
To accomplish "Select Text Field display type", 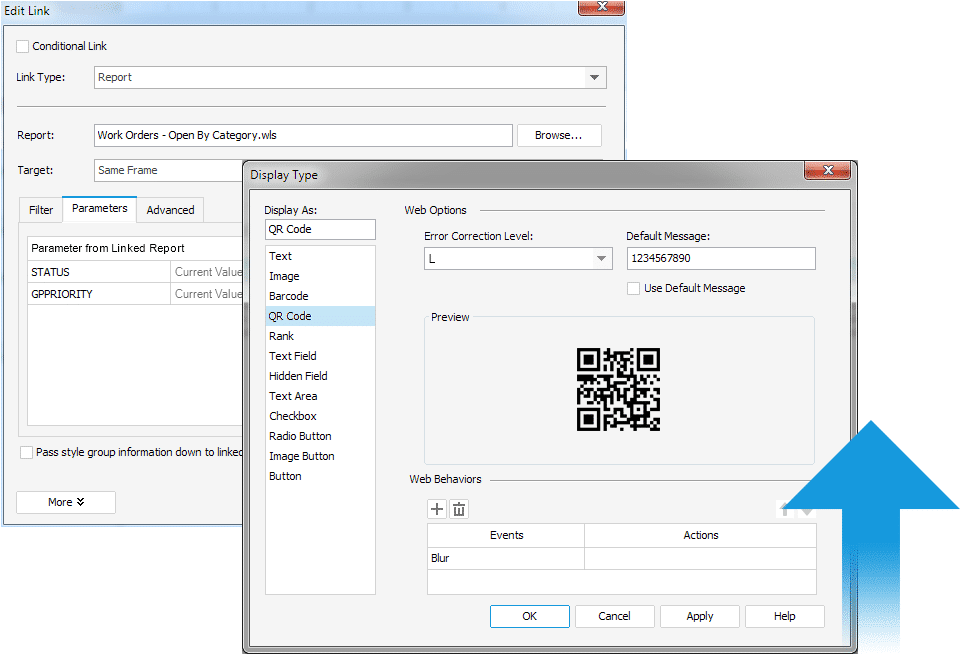I will point(320,356).
